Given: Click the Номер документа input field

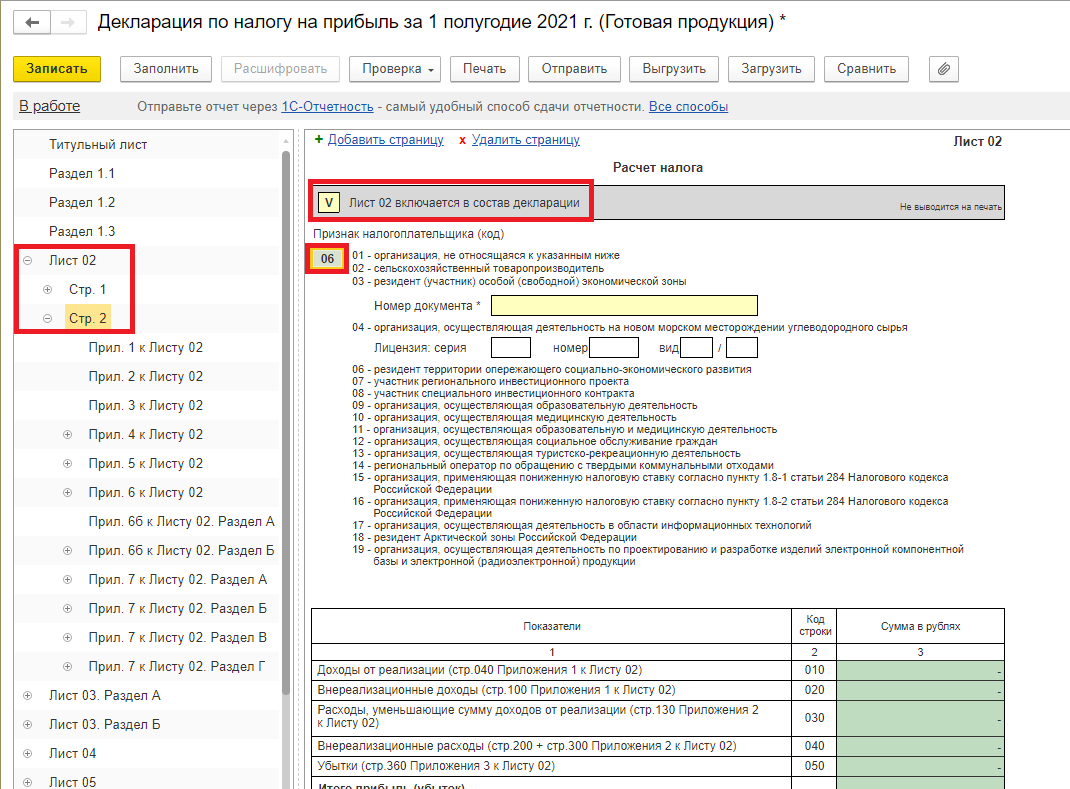Looking at the screenshot, I should 624,306.
